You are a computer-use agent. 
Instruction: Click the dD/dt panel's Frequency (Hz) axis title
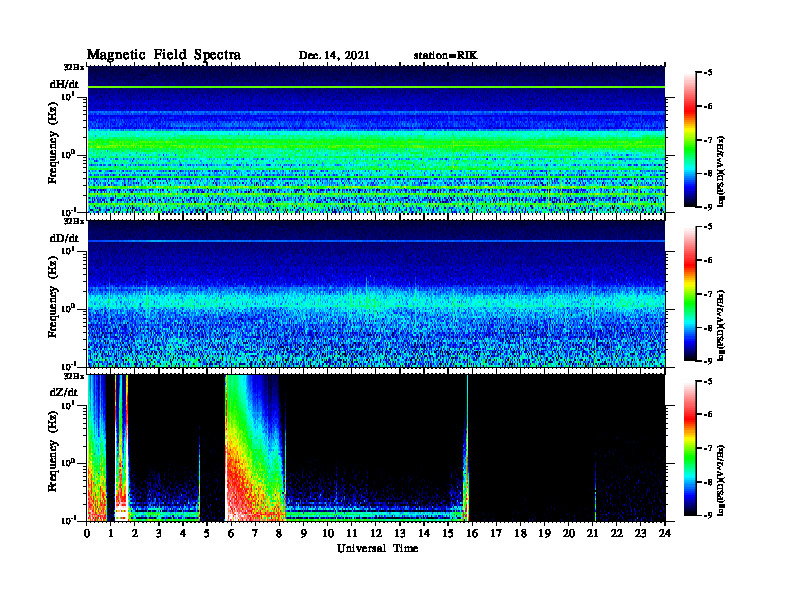tap(53, 297)
